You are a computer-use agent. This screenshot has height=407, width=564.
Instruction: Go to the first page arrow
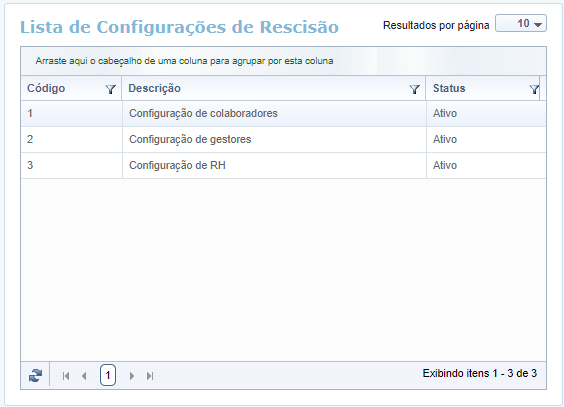tap(65, 376)
